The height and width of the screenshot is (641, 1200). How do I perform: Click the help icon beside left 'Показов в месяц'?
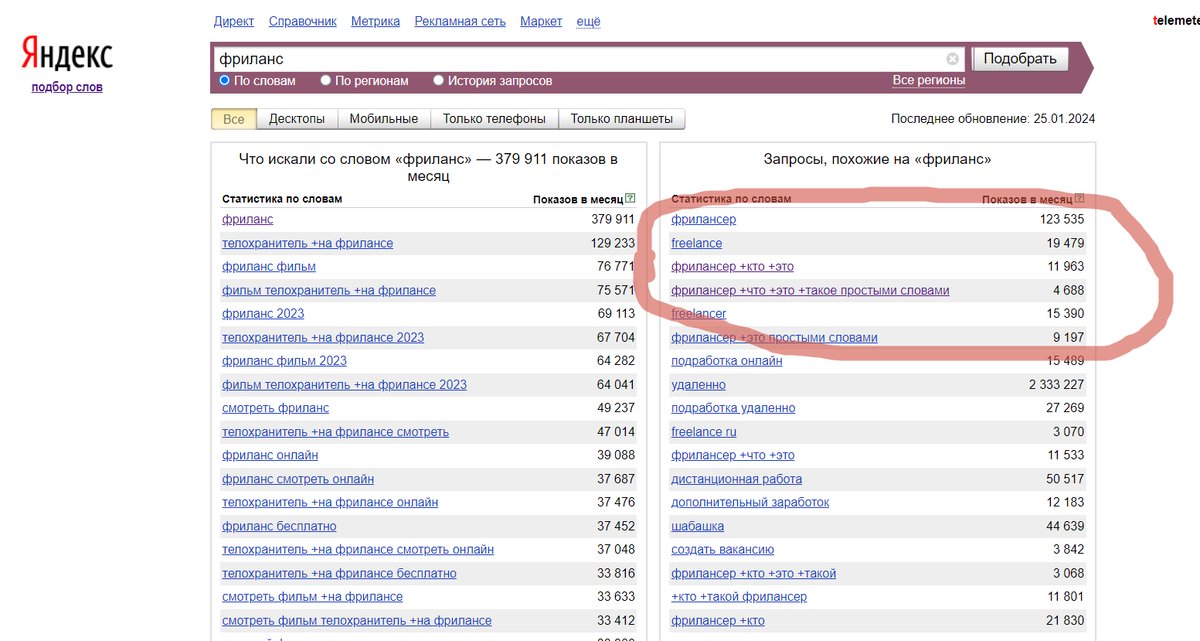tap(630, 199)
